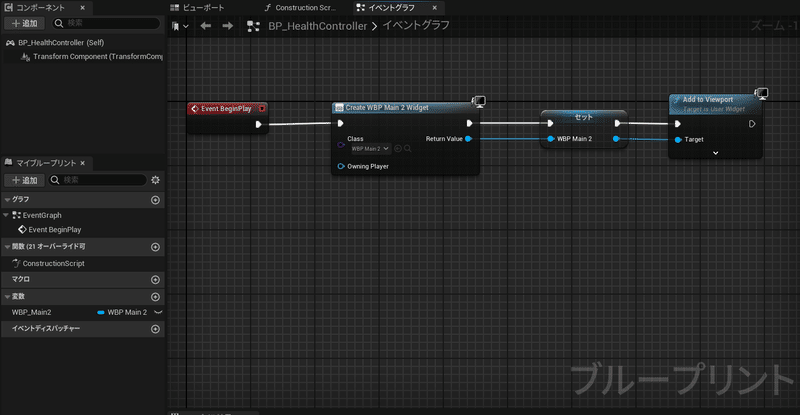The image size is (800, 415).
Task: Select the Event BeginPlay node title
Action: 226,109
